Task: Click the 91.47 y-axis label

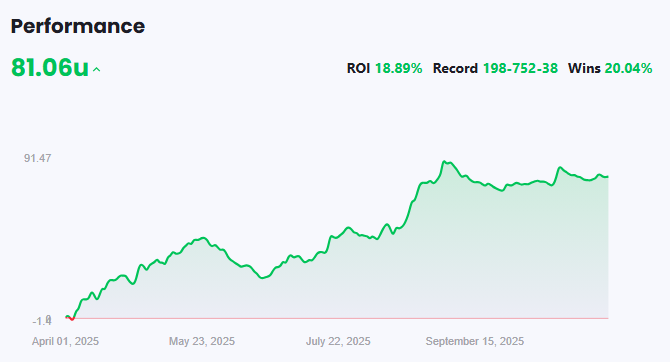Action: [38, 158]
